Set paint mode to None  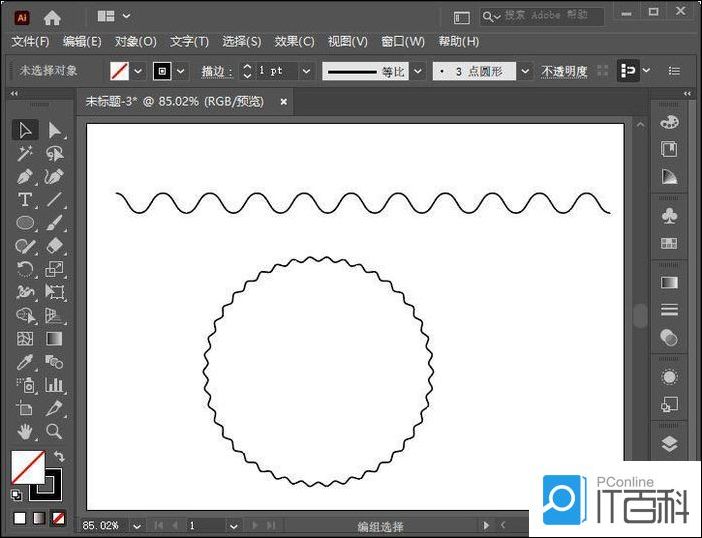(59, 518)
